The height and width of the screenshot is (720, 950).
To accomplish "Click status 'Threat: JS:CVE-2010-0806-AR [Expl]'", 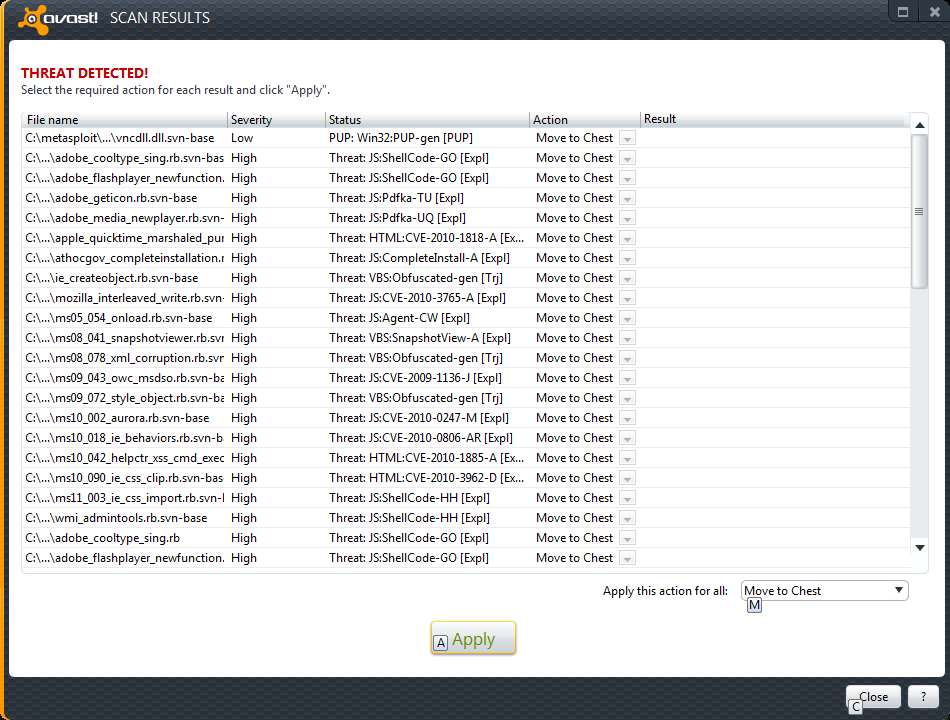I will pyautogui.click(x=420, y=438).
